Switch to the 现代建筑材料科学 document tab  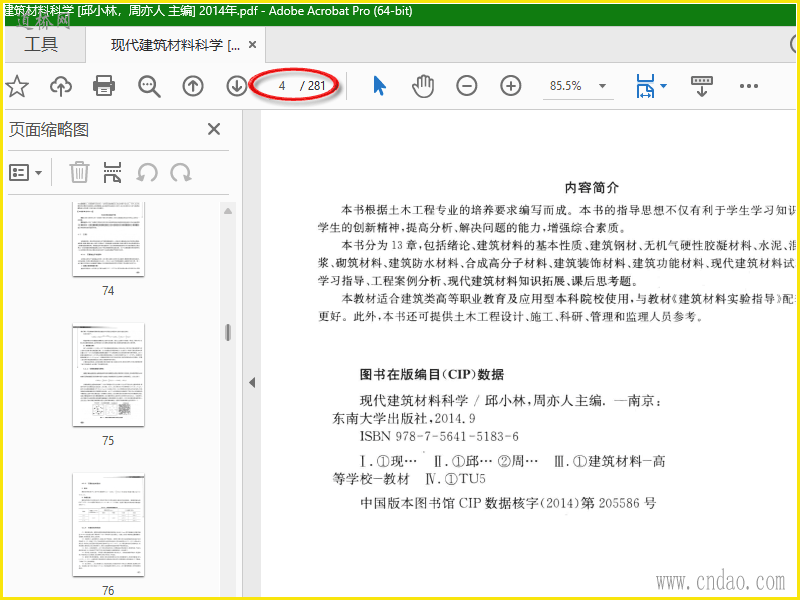[176, 45]
